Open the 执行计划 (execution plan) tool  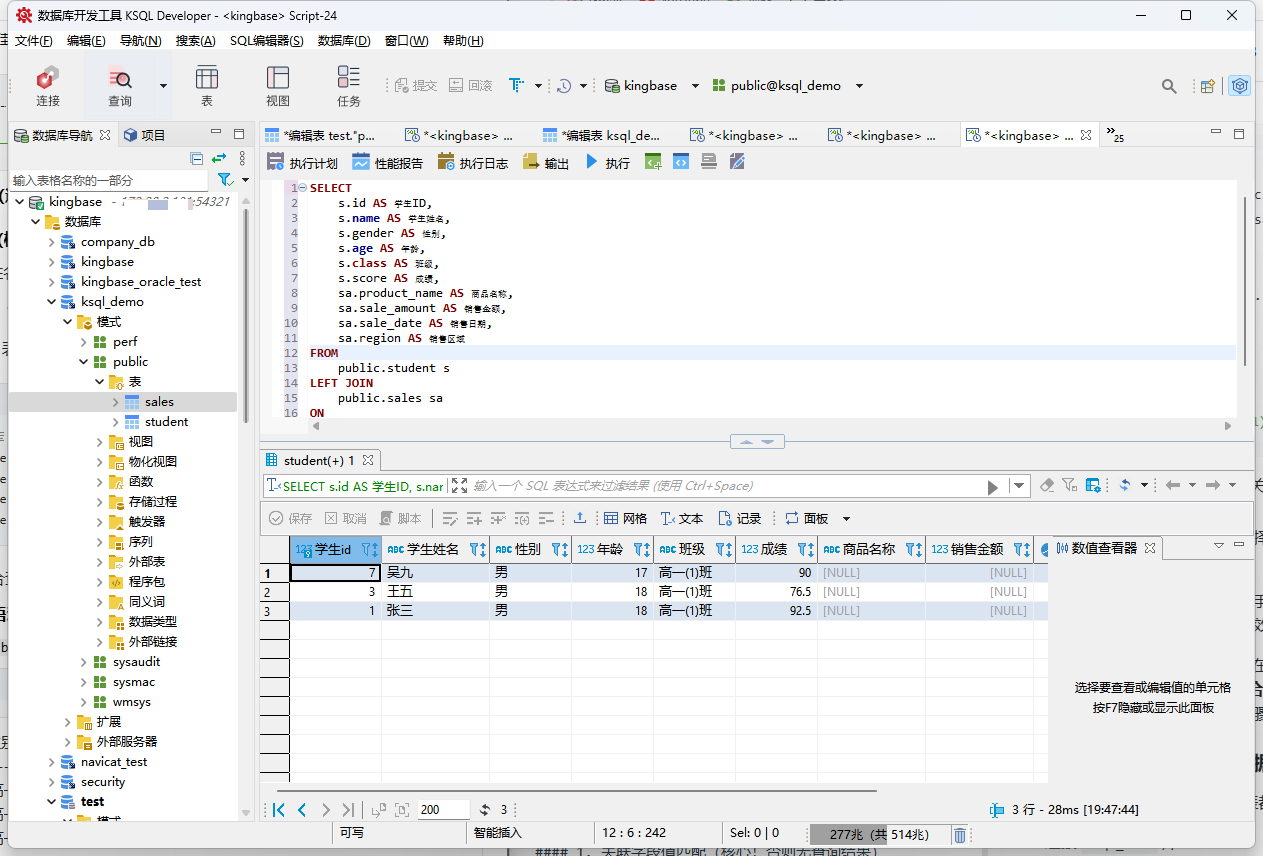pos(302,162)
